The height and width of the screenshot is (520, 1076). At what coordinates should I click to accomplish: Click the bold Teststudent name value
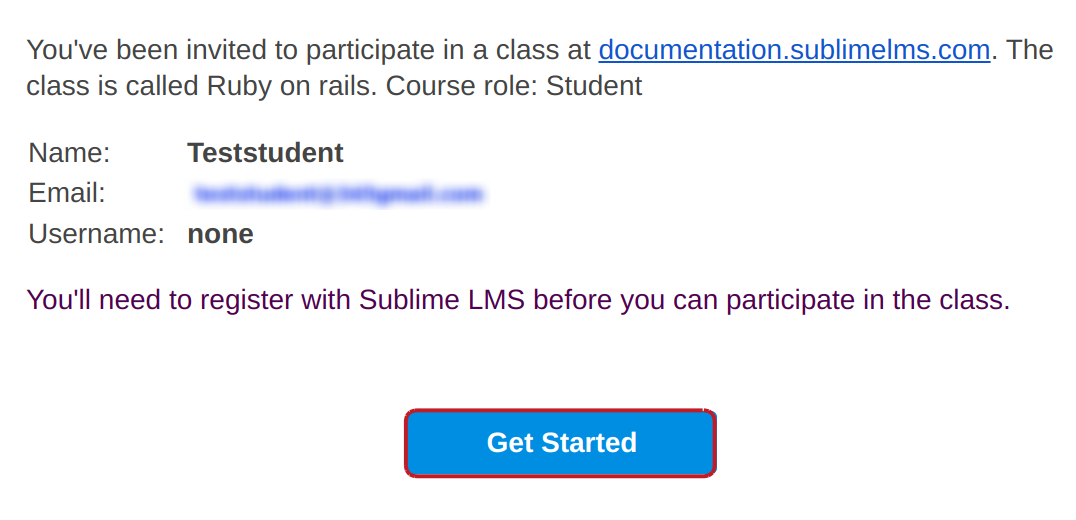(265, 153)
